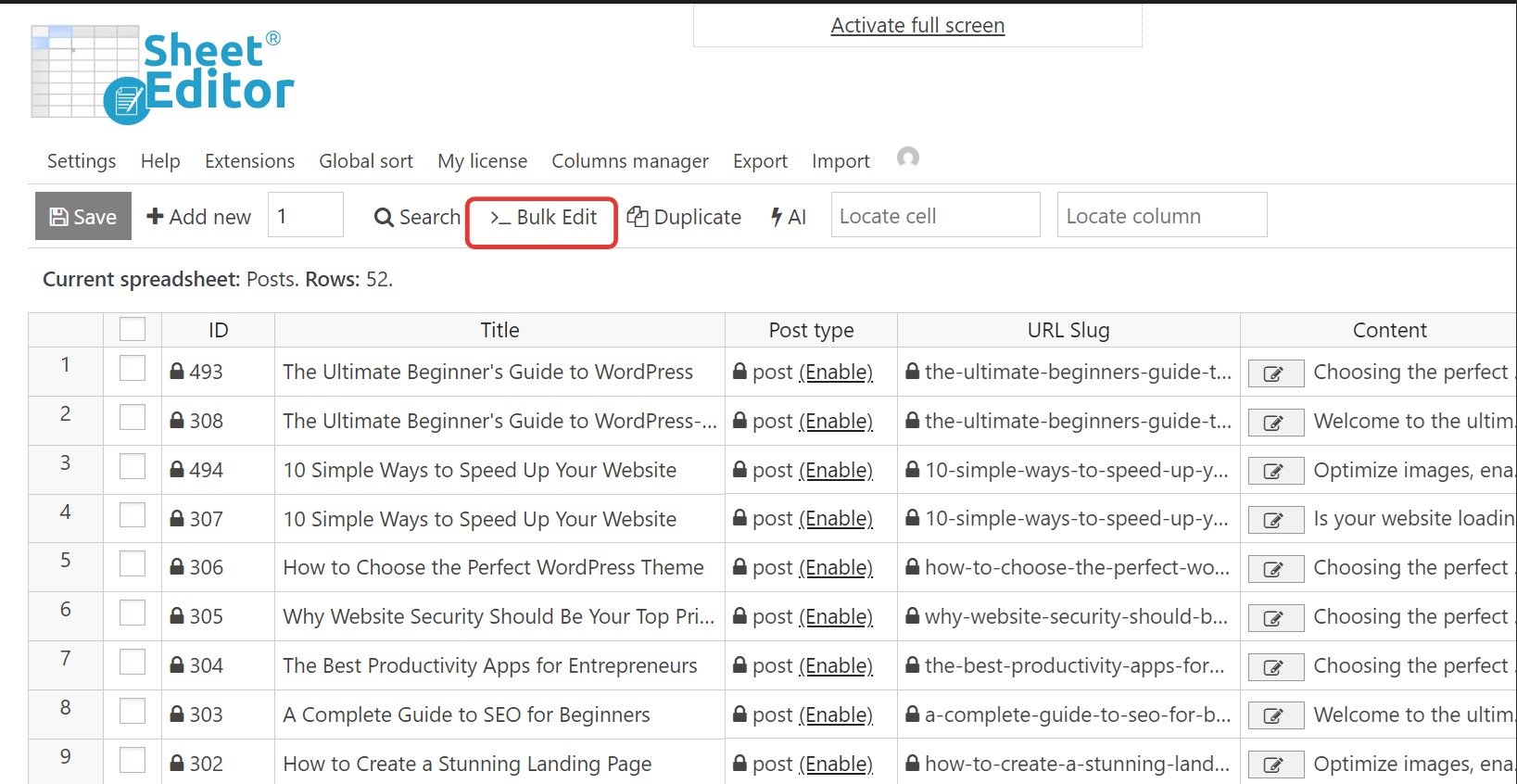This screenshot has height=784, width=1517.
Task: Open the Bulk Edit tool
Action: click(x=542, y=217)
